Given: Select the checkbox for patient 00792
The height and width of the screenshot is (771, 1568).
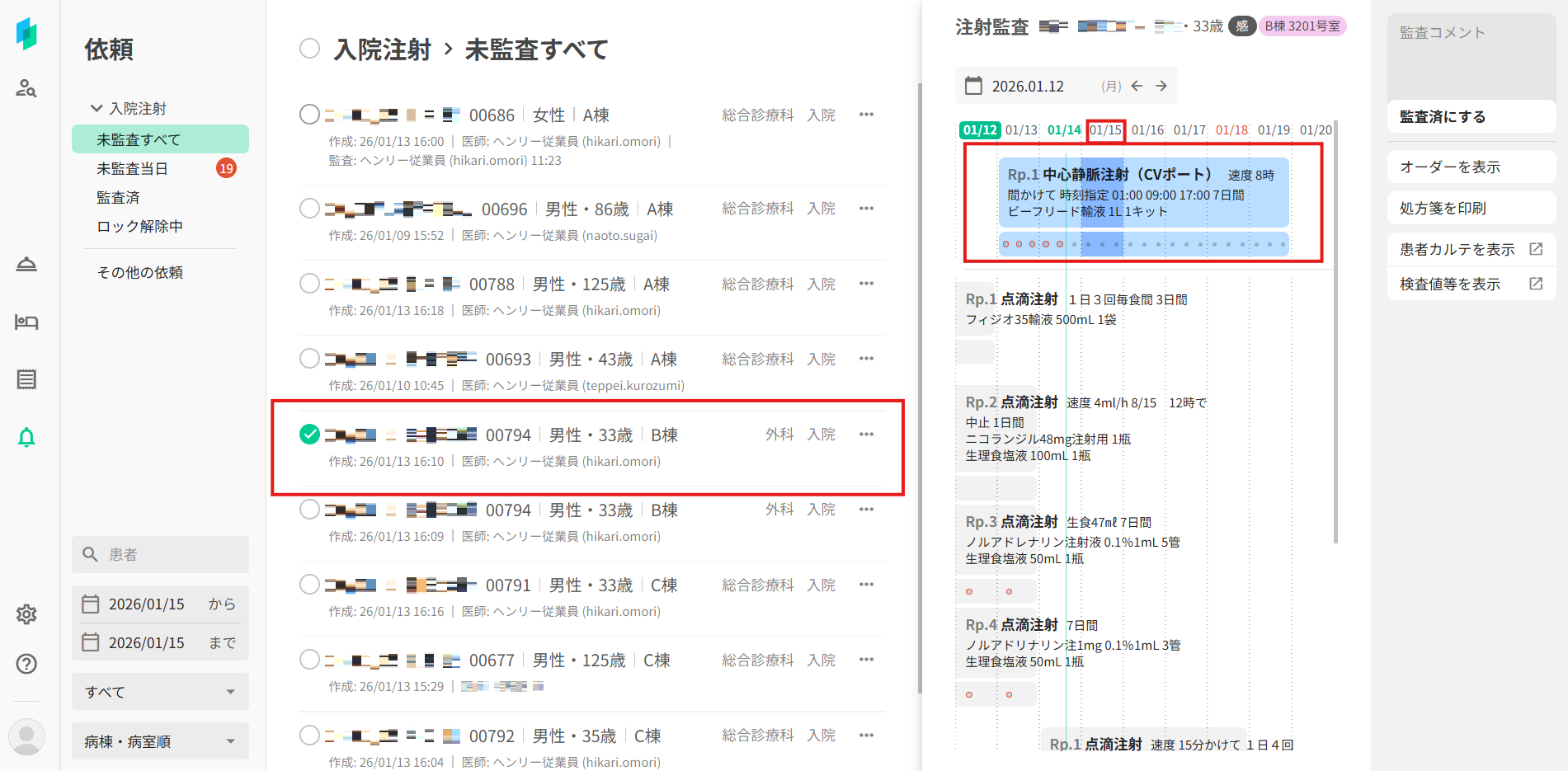Looking at the screenshot, I should [309, 736].
